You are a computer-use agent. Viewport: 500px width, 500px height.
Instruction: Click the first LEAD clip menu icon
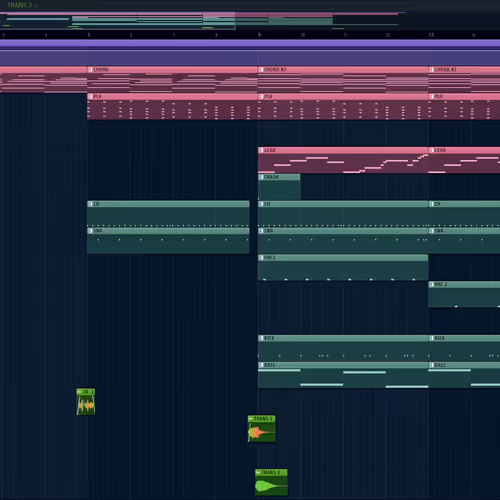point(261,150)
